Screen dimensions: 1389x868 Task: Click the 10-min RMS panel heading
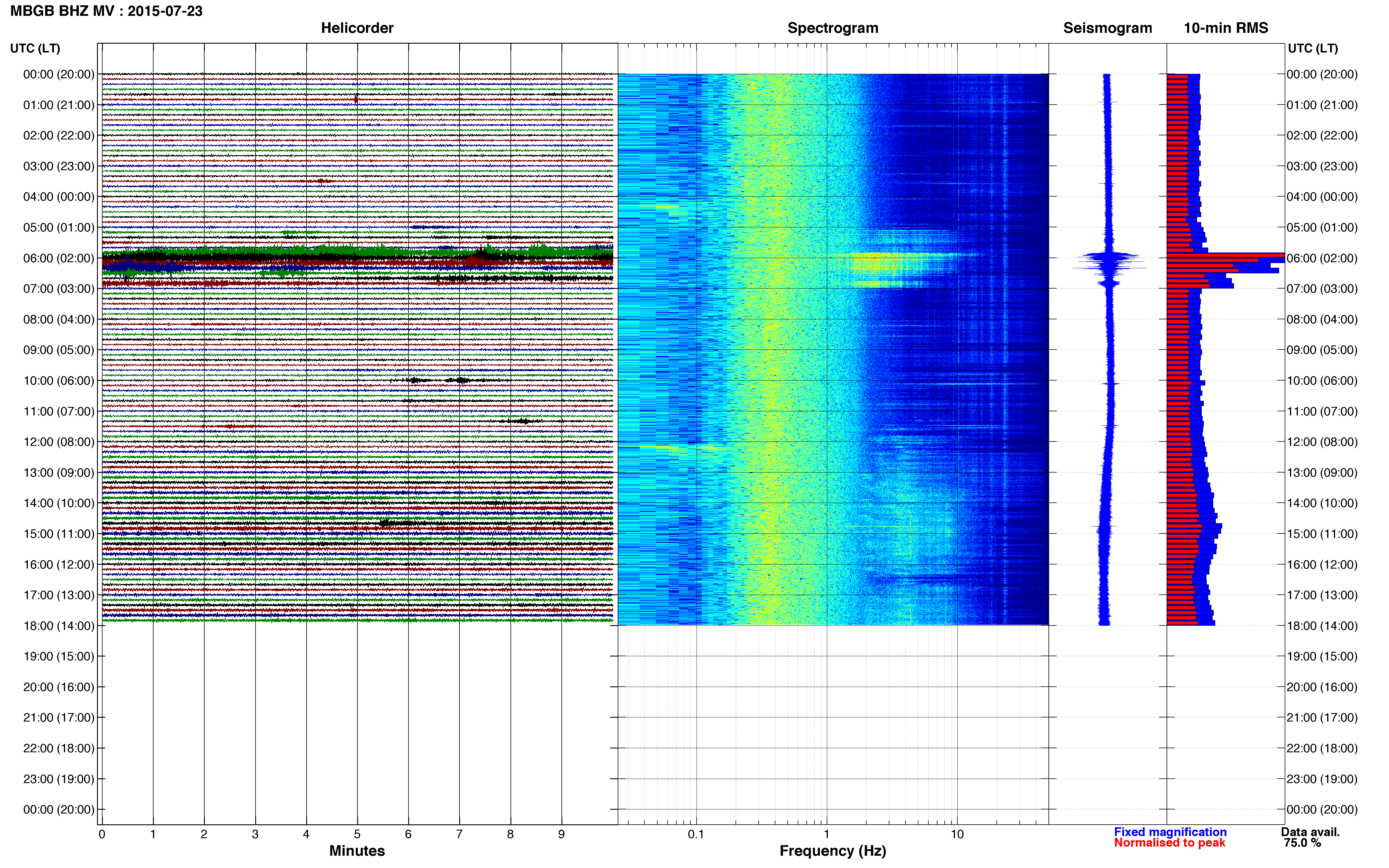pos(1225,28)
